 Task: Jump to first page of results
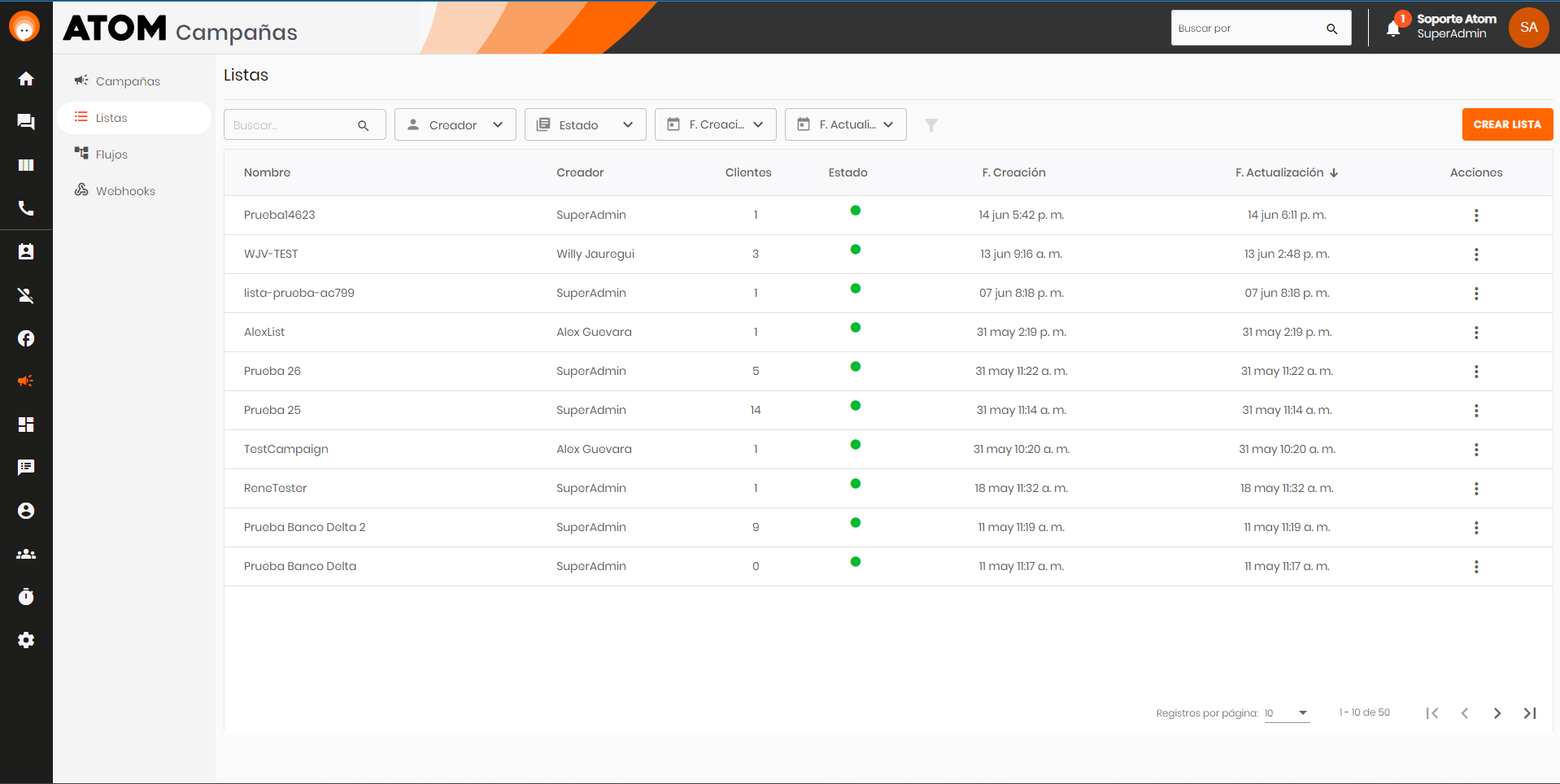pyautogui.click(x=1432, y=713)
